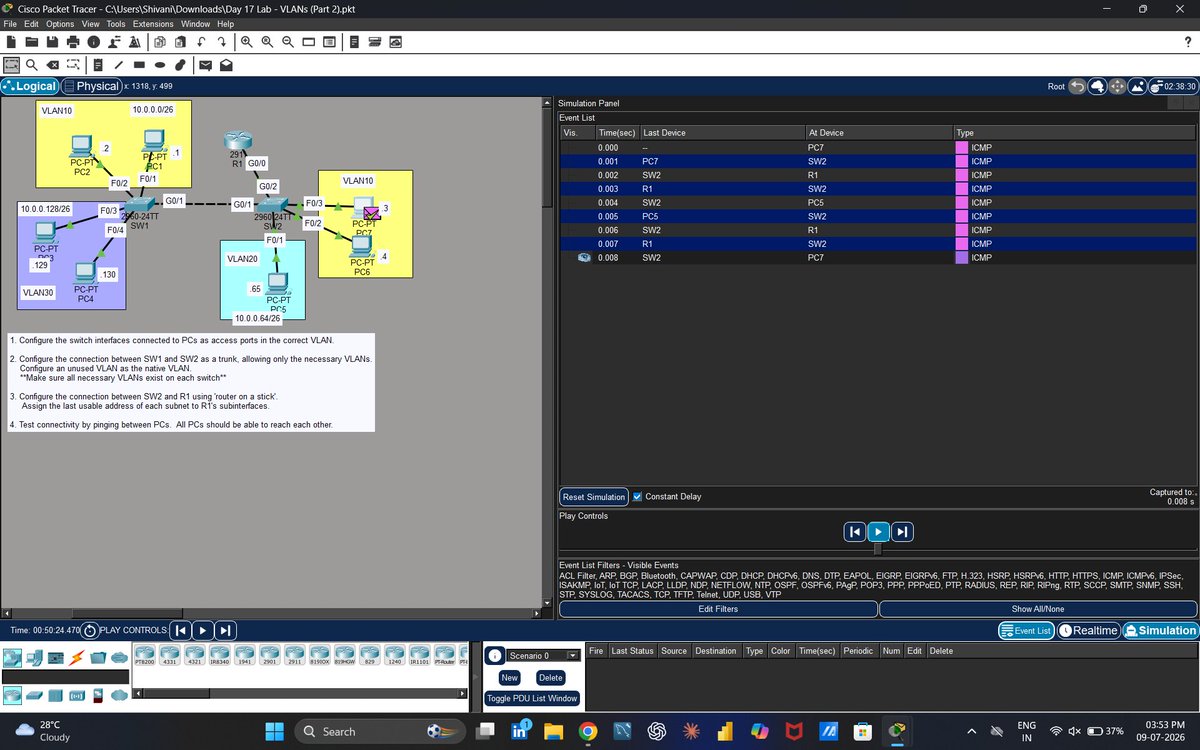Switch to the Physical workspace view
Viewport: 1200px width, 750px height.
pyautogui.click(x=91, y=87)
